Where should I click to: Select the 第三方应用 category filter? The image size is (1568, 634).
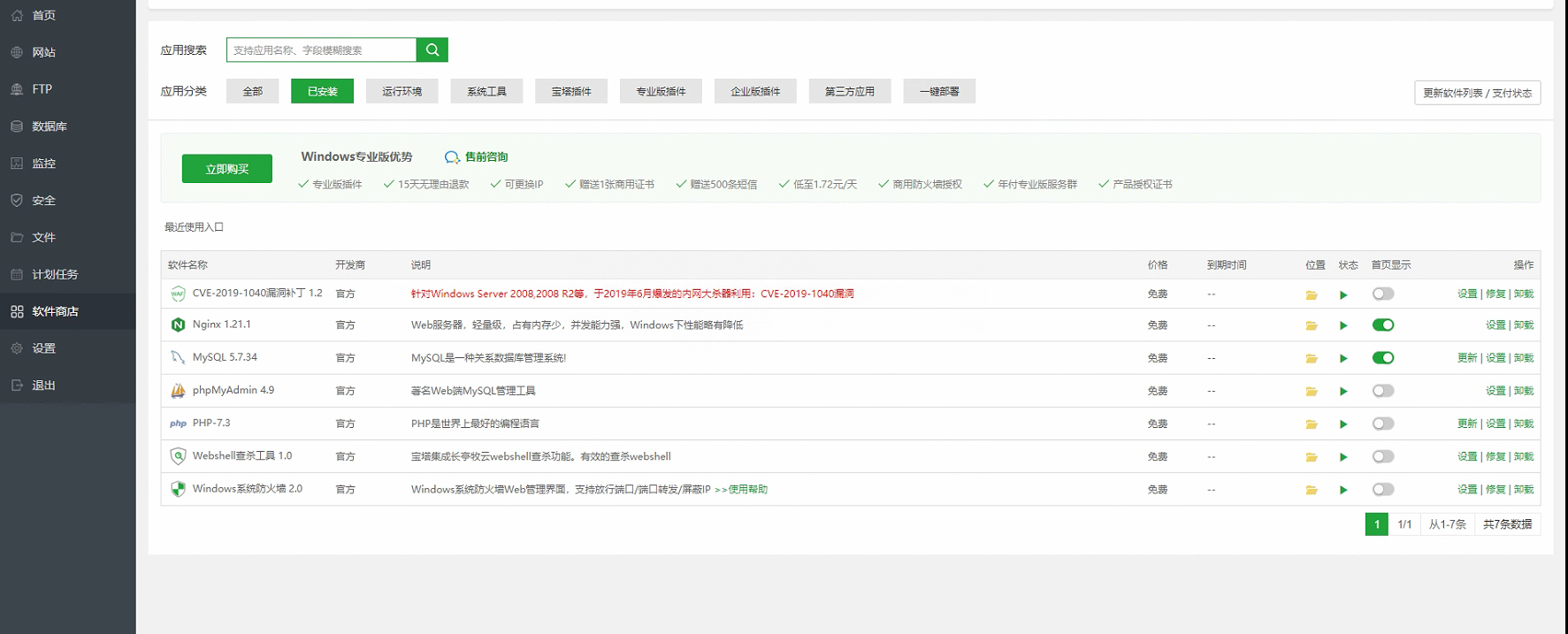click(x=850, y=91)
